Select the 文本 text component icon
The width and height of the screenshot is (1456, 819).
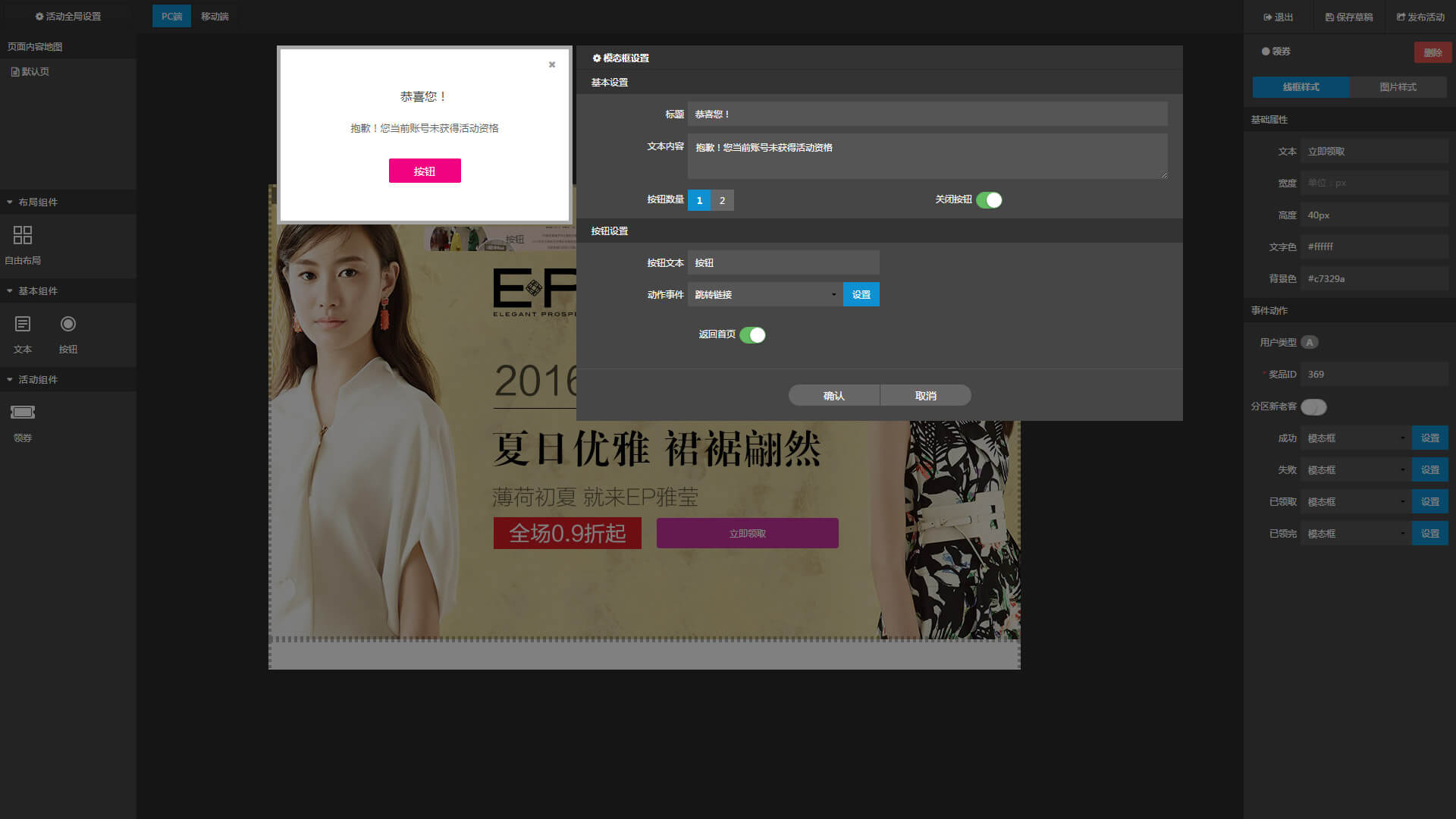tap(23, 324)
